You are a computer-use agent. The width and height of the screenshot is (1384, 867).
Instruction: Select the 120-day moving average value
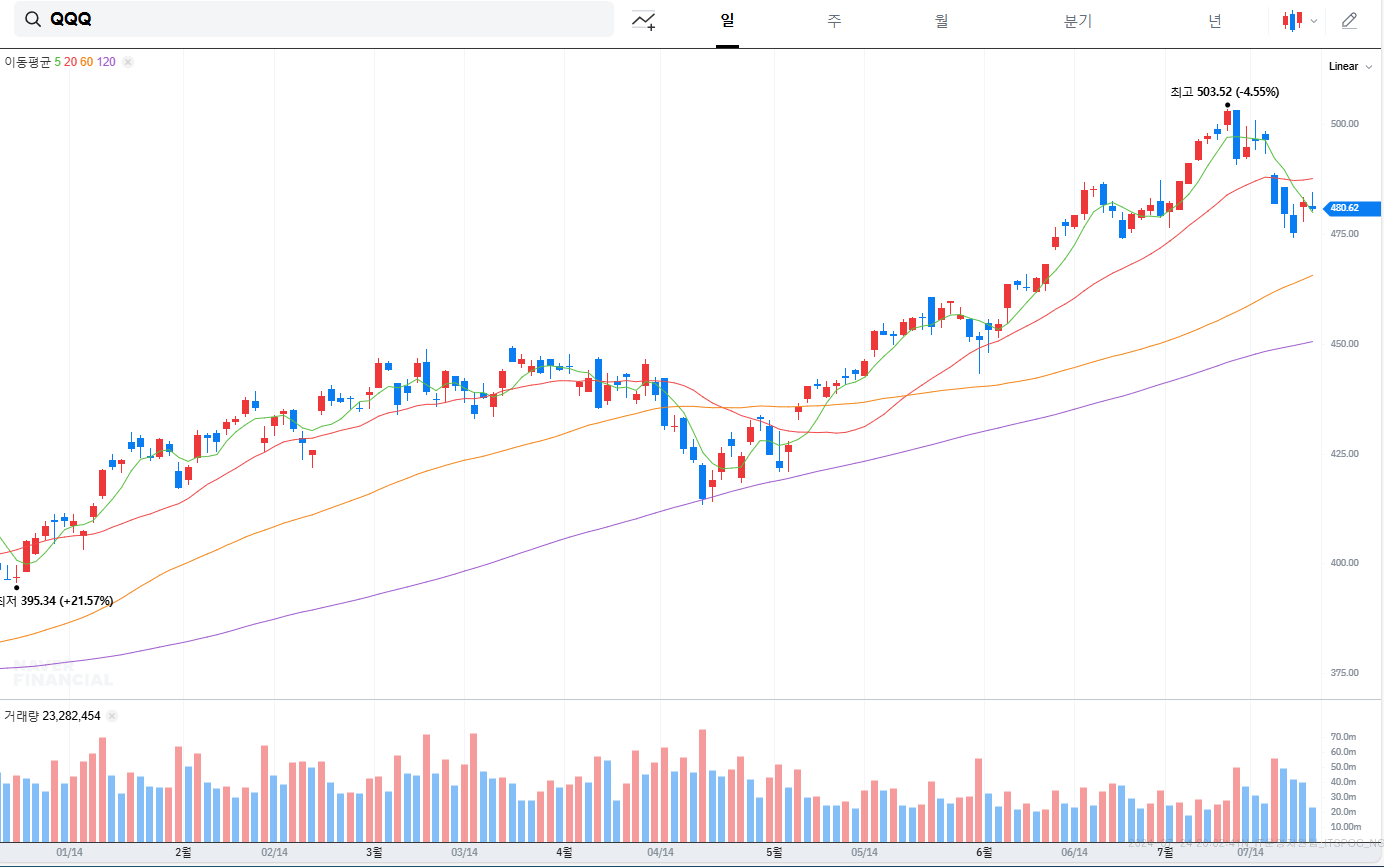point(106,62)
